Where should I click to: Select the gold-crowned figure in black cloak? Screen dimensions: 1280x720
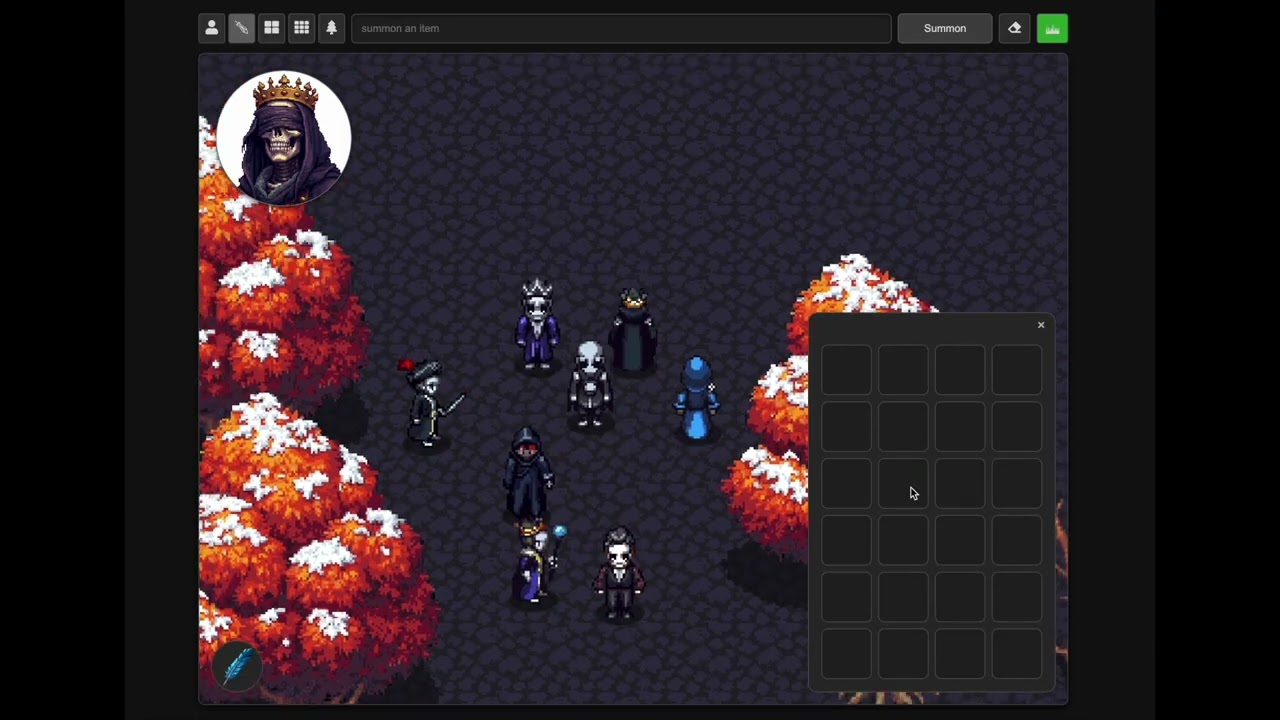tap(633, 330)
